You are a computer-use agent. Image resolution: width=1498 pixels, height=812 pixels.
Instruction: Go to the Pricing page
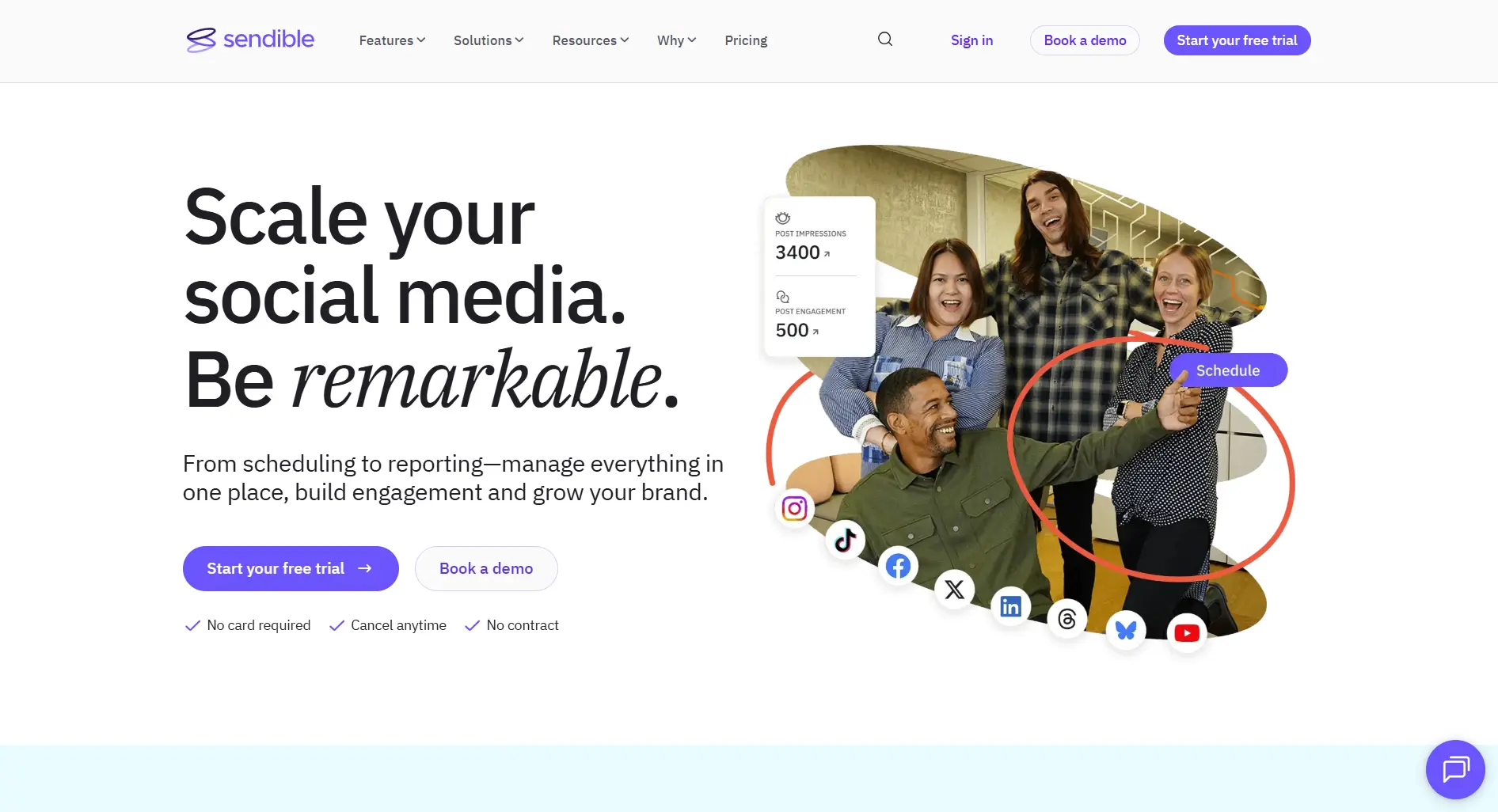tap(746, 40)
